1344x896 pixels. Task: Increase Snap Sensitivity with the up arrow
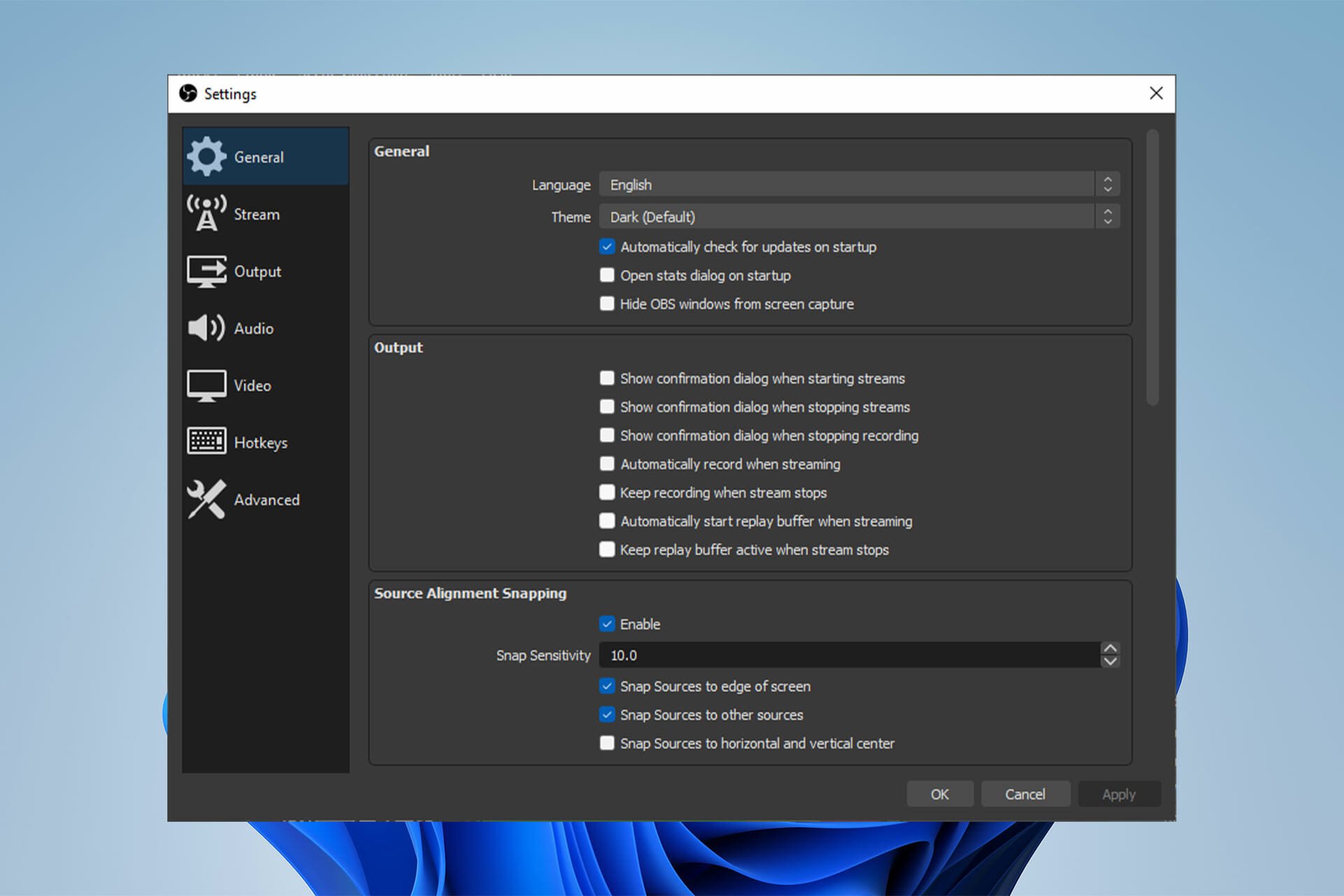coord(1110,648)
